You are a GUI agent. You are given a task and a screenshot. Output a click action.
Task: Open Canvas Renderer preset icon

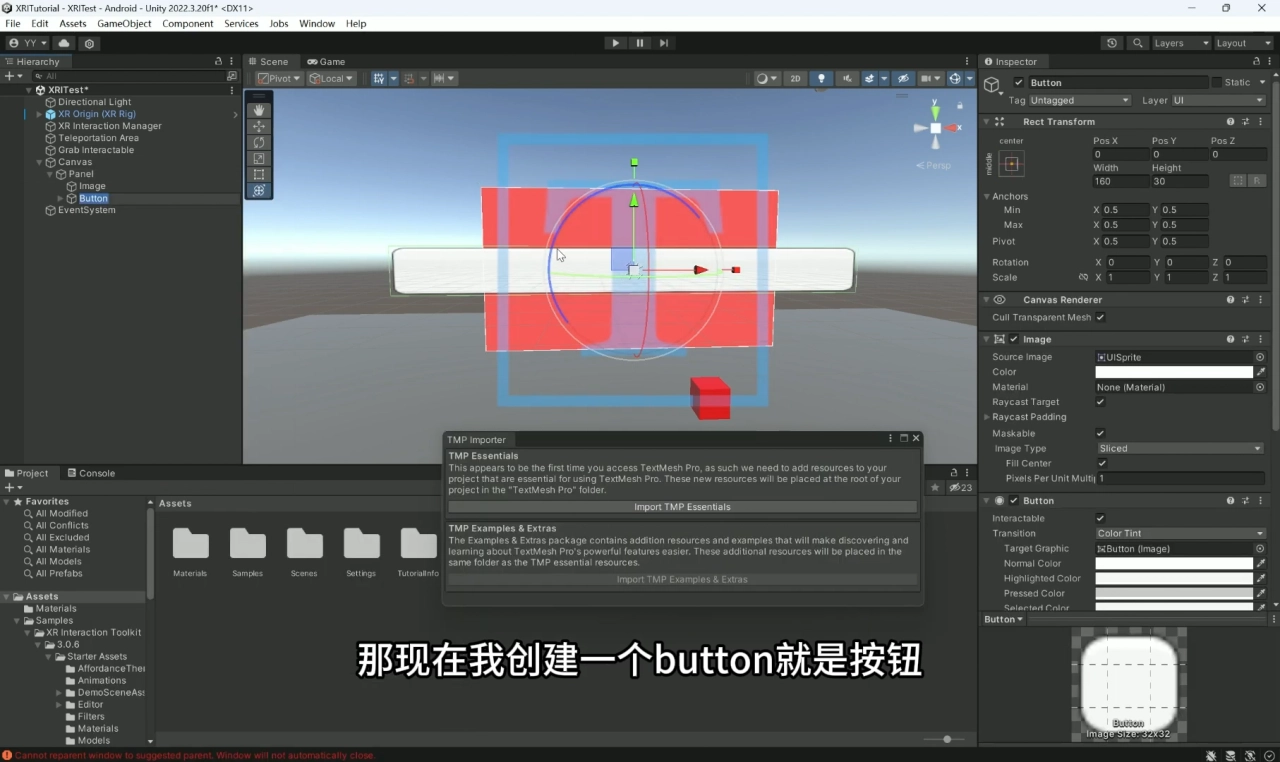coord(1246,300)
